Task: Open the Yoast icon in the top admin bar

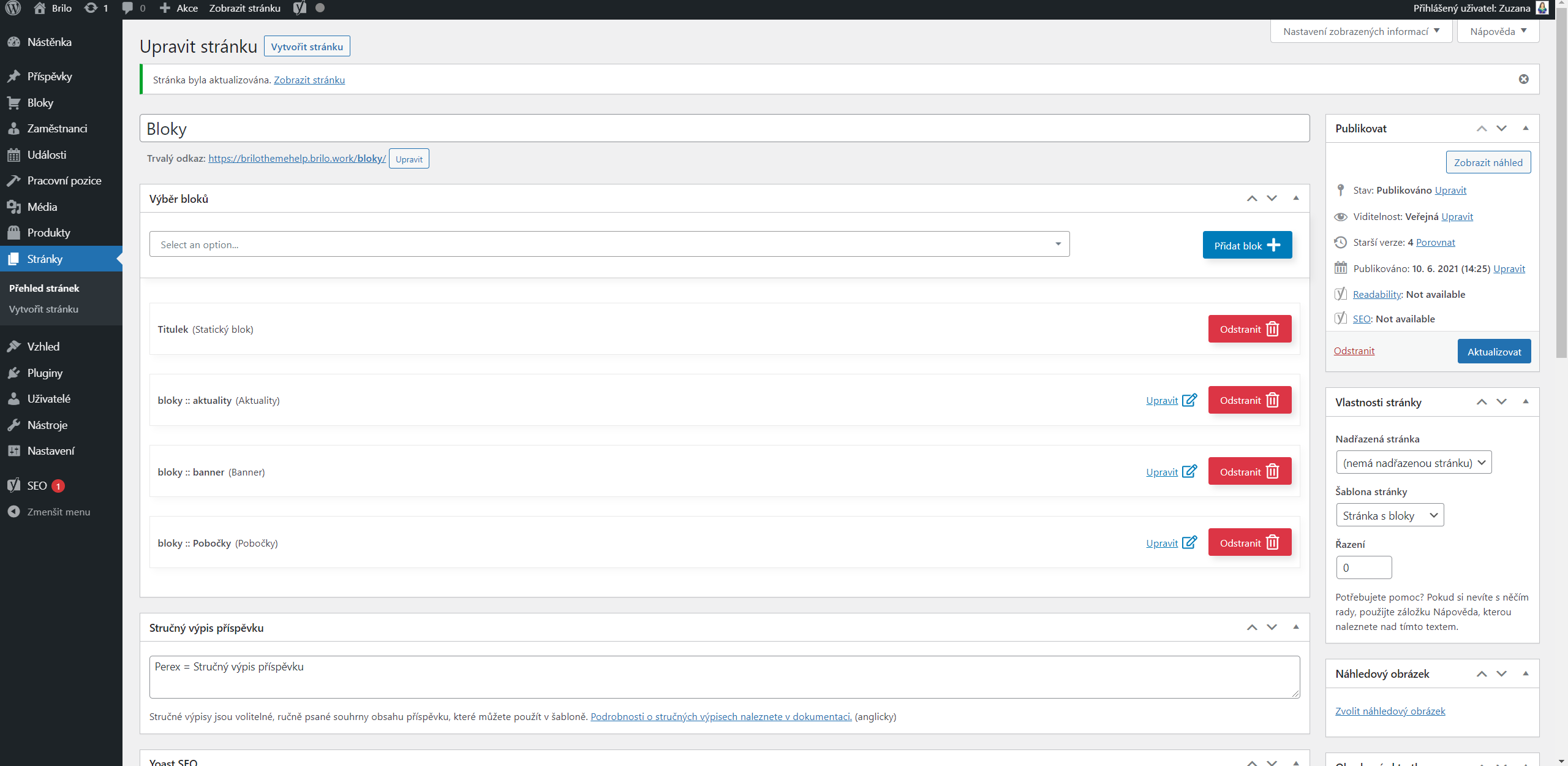Action: 300,8
